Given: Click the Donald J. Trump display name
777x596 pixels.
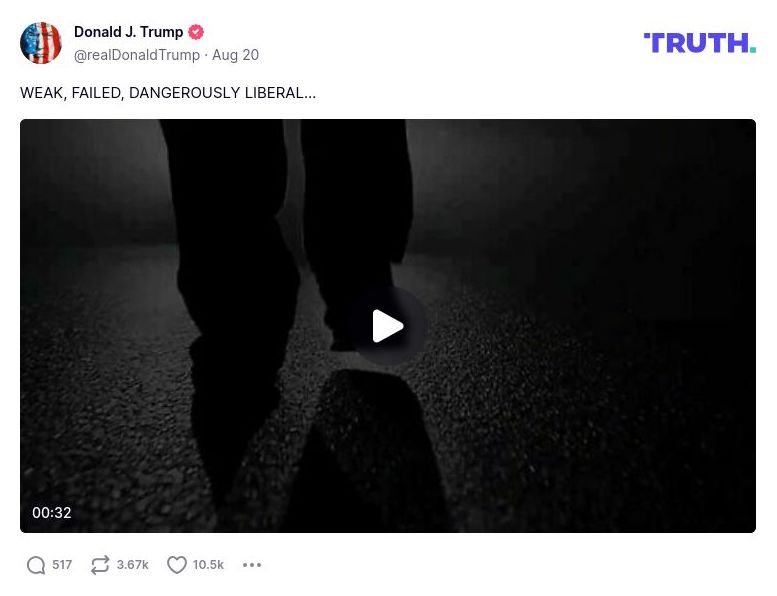Looking at the screenshot, I should tap(128, 32).
